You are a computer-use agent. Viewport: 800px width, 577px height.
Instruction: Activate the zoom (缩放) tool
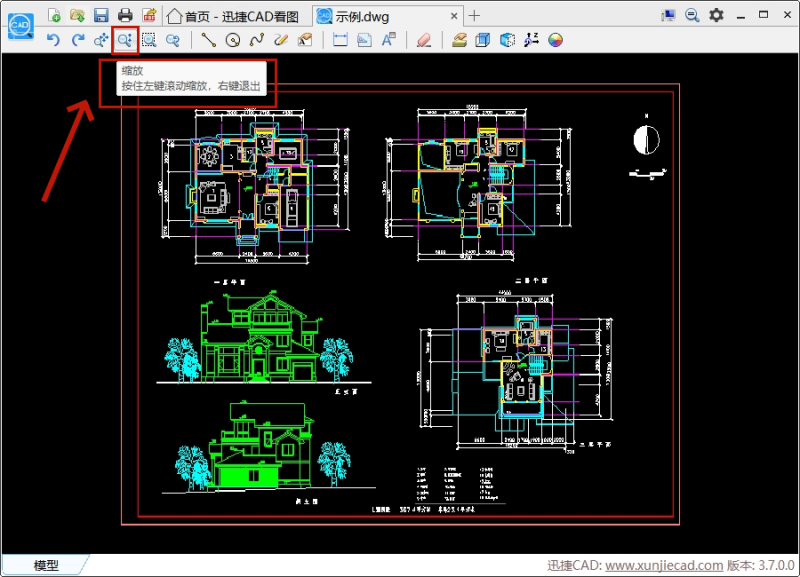coord(125,40)
